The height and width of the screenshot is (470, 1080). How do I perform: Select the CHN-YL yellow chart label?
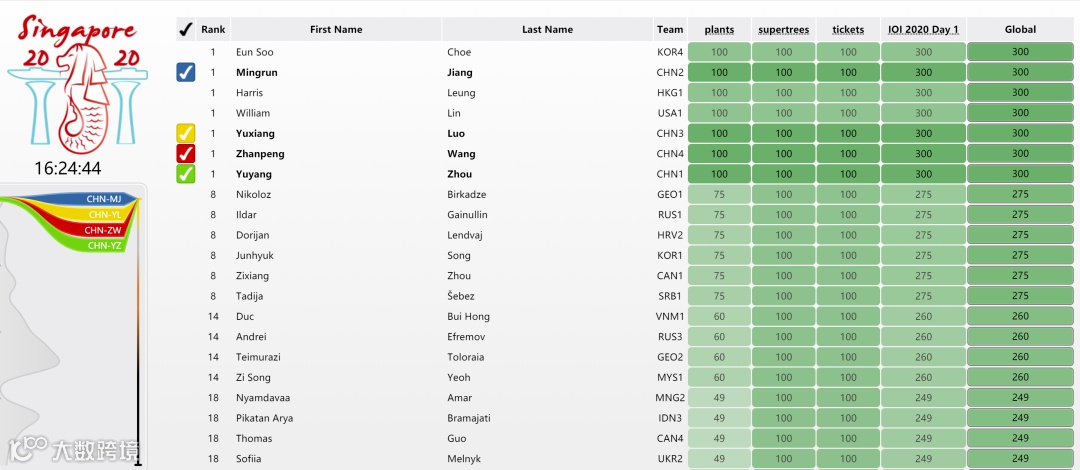[105, 215]
